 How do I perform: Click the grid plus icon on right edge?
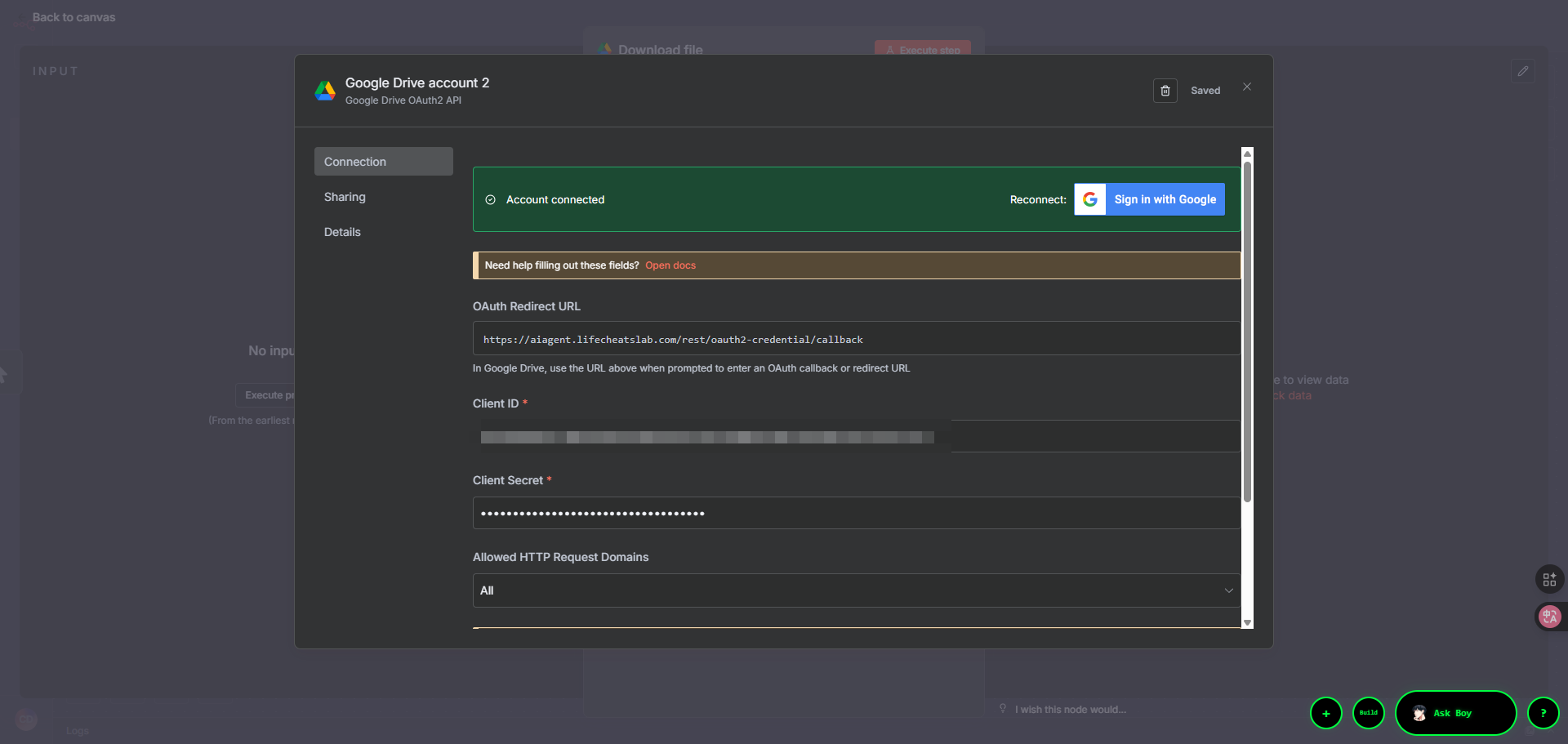[x=1548, y=580]
